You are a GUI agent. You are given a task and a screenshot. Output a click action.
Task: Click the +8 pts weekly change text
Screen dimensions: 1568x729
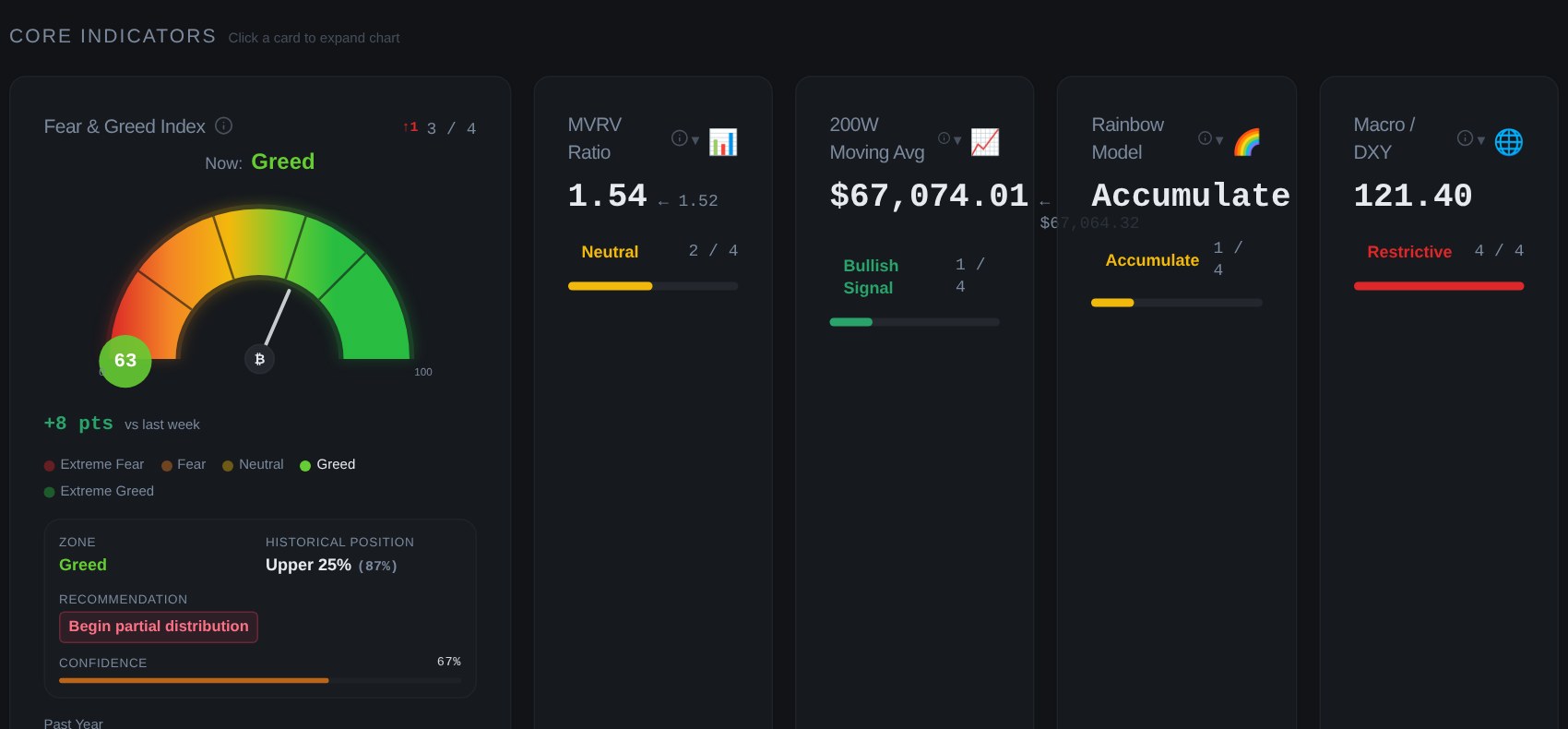[x=78, y=424]
